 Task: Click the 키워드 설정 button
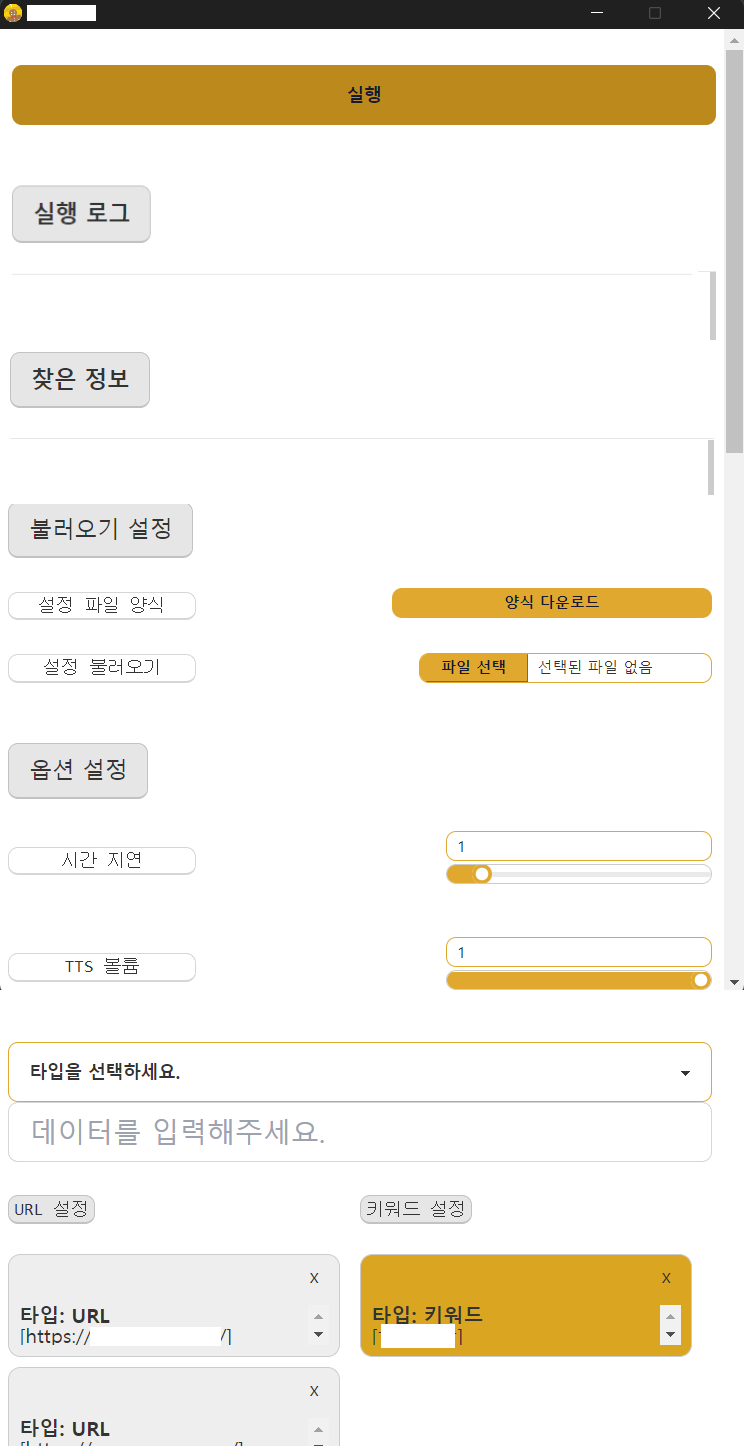click(x=415, y=1209)
